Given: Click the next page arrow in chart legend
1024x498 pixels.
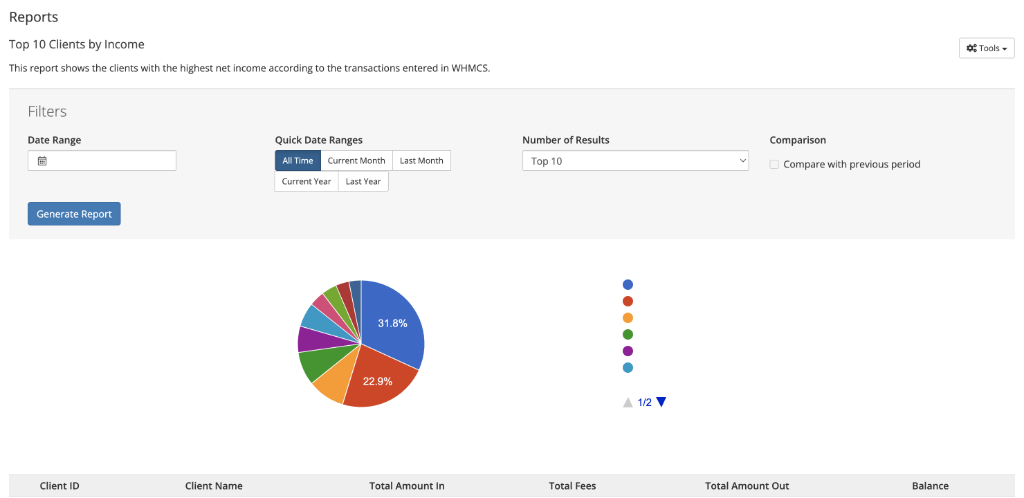Looking at the screenshot, I should coord(661,402).
